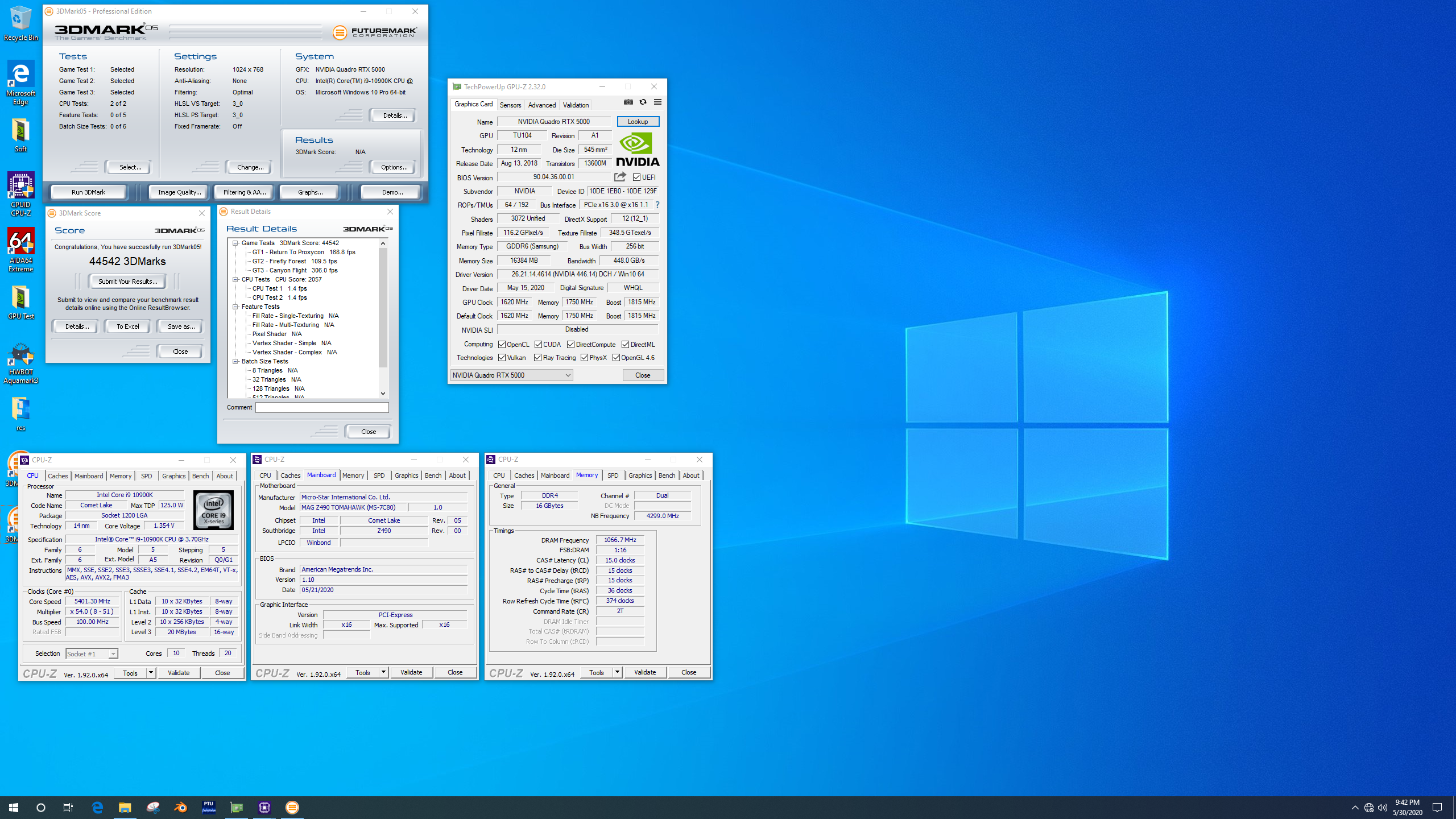Launch AIDA64 Extreme desktop shortcut

click(x=20, y=249)
